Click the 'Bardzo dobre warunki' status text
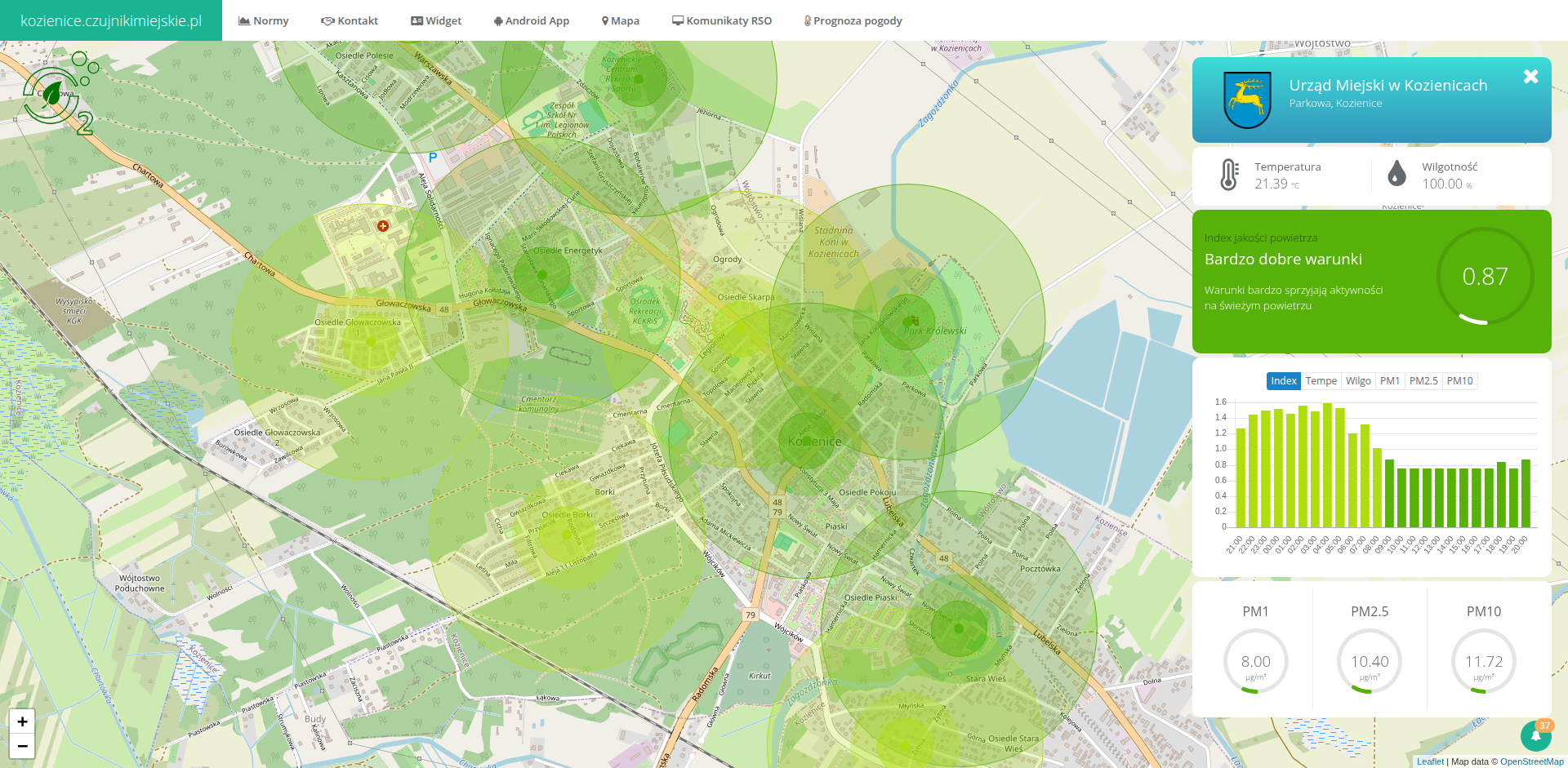The width and height of the screenshot is (1568, 768). [1283, 259]
